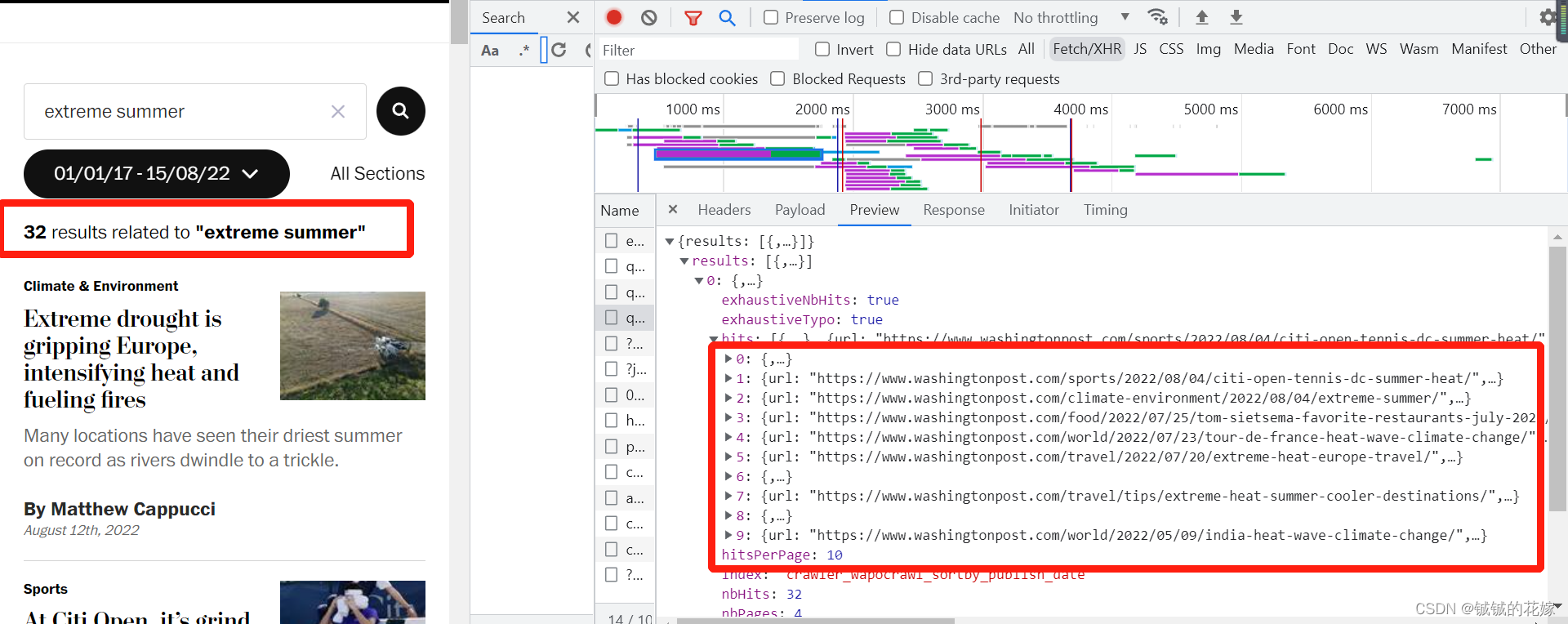Expand hit 2 extreme-summer climate entry
The width and height of the screenshot is (1568, 624).
pos(728,398)
